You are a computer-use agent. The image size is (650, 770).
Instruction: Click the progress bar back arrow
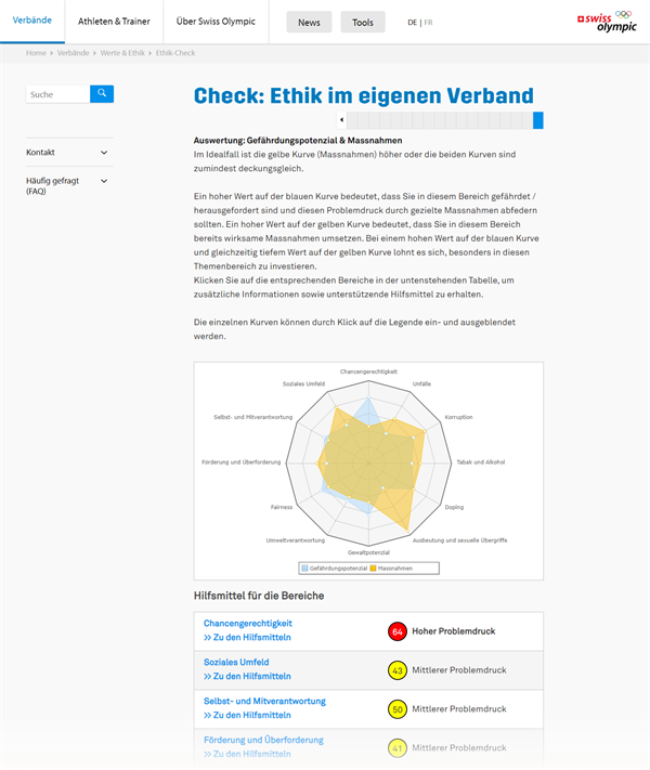pyautogui.click(x=342, y=120)
